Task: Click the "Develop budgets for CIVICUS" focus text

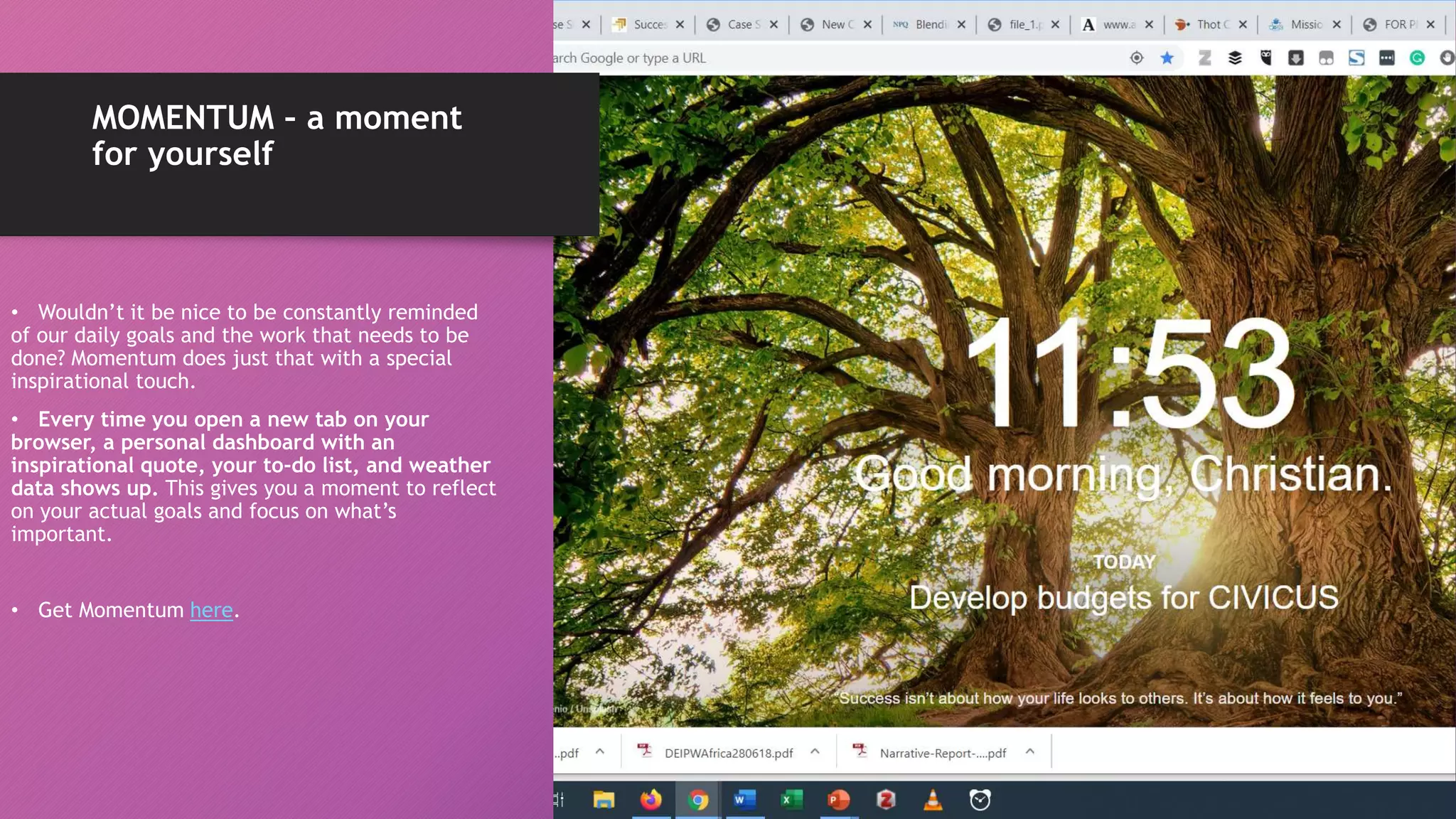Action: (x=1124, y=598)
